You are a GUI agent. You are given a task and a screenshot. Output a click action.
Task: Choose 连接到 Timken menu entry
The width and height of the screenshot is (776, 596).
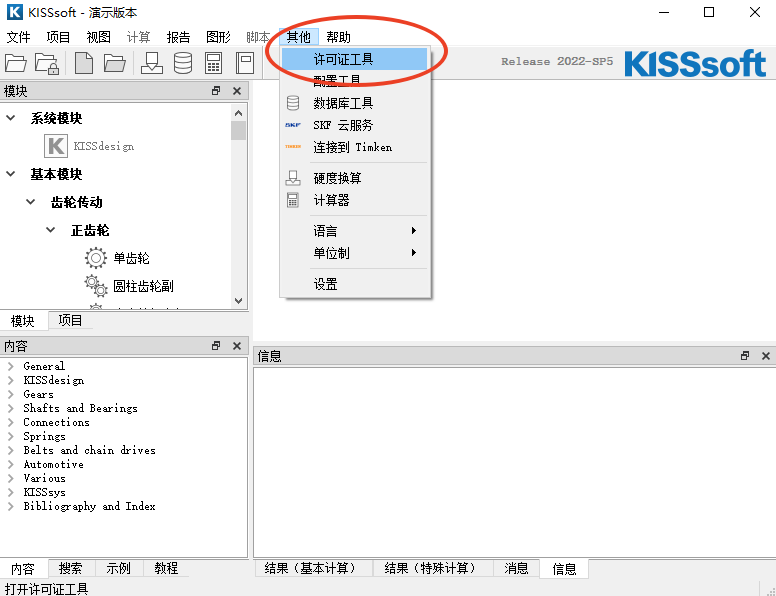(x=355, y=147)
